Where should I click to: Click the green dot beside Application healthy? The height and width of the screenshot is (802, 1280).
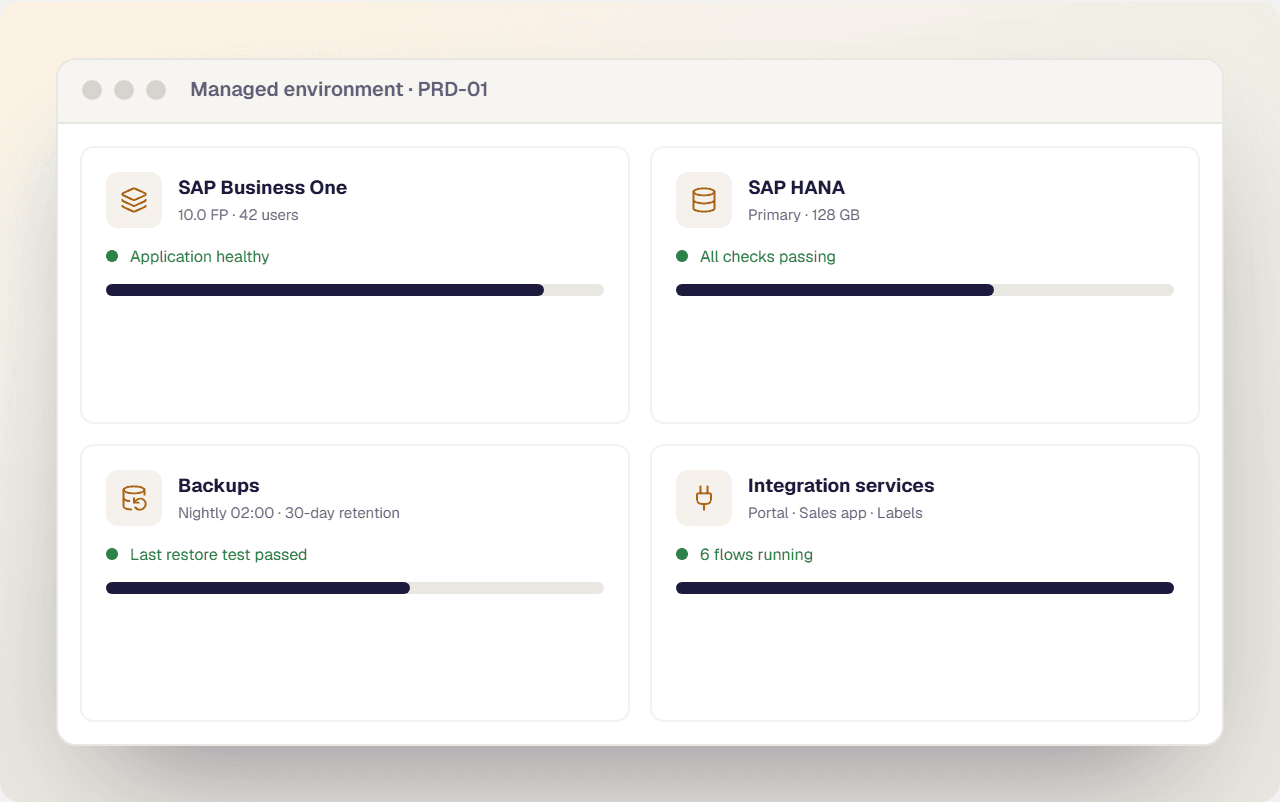point(112,256)
